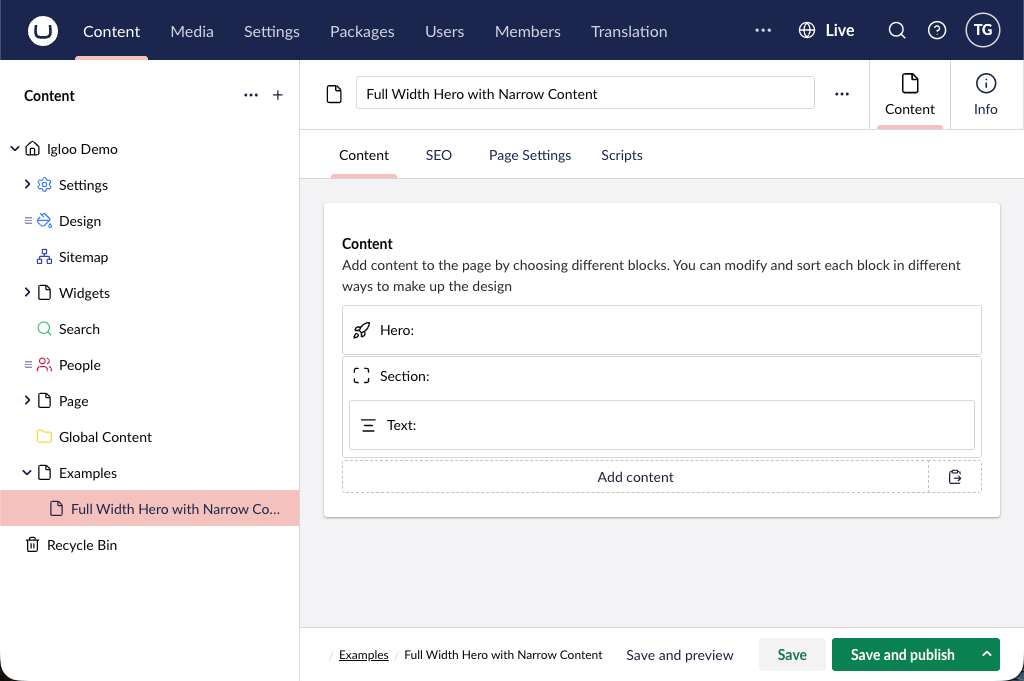Click the clipboard paste icon beside Add content
Image resolution: width=1024 pixels, height=681 pixels.
[955, 477]
